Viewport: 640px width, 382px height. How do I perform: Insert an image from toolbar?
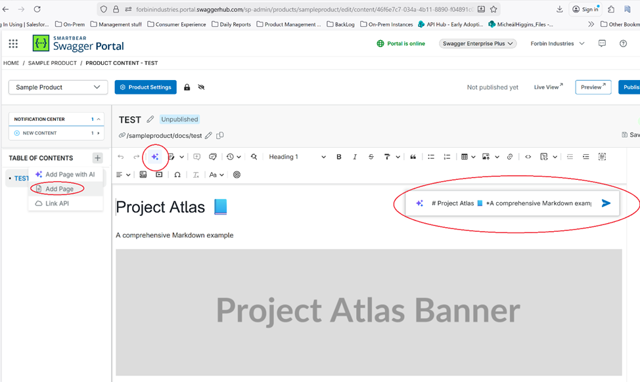click(486, 157)
